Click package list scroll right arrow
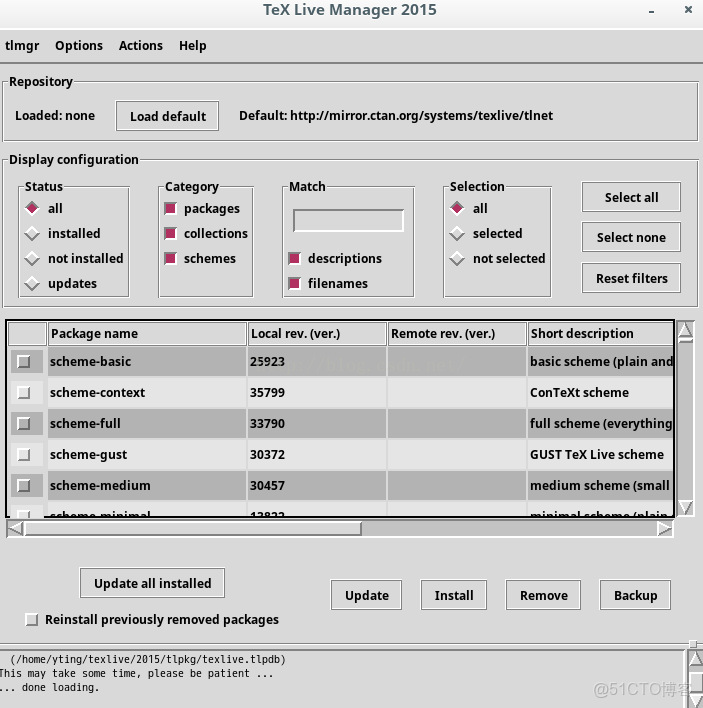703x708 pixels. 665,529
